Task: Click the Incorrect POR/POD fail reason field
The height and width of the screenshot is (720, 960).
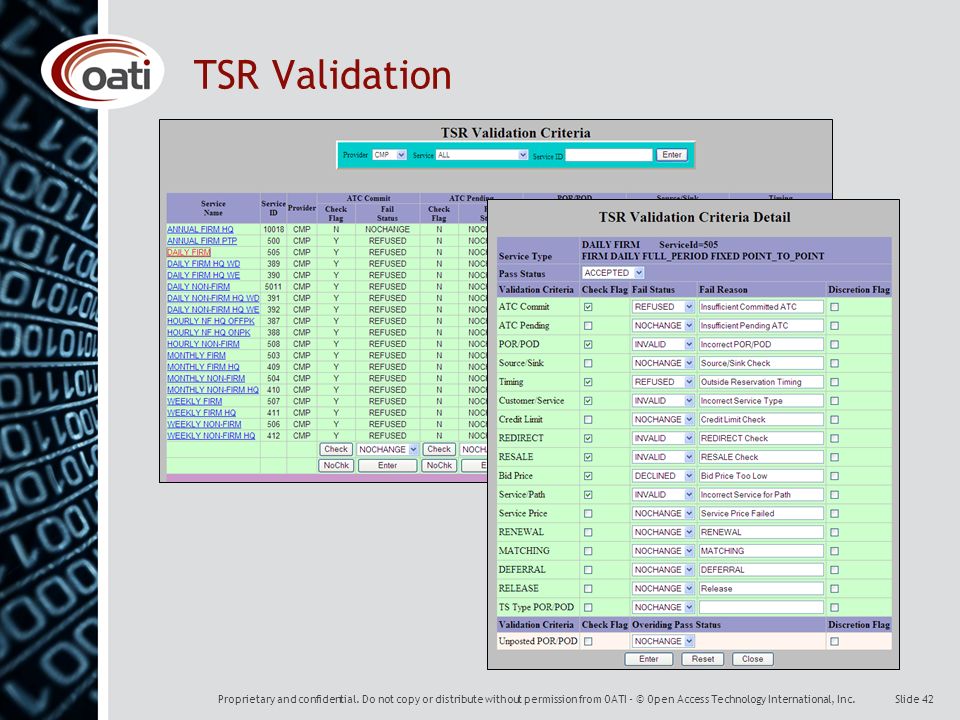Action: point(761,345)
